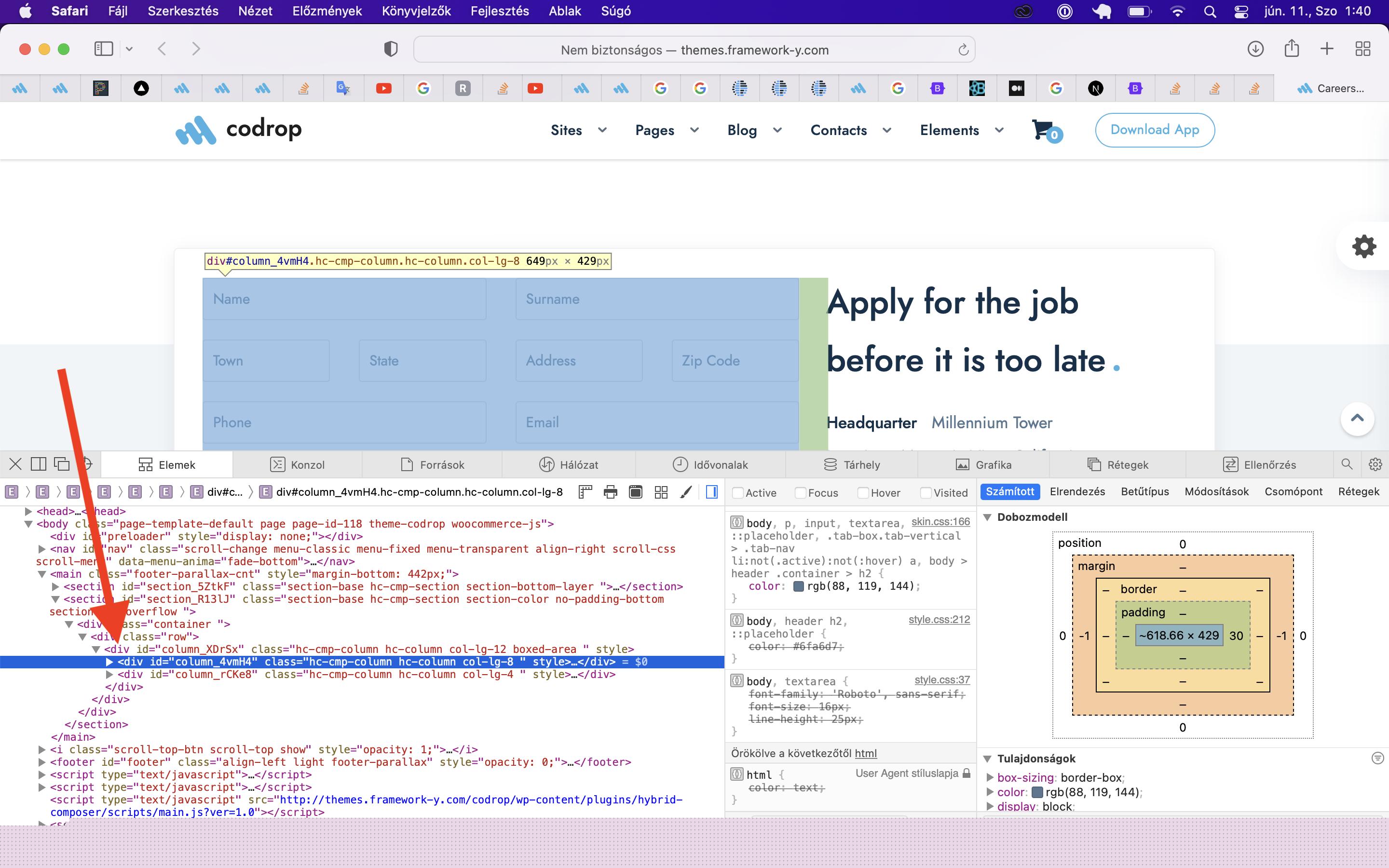Open the Betűtípus sidebar tab

tap(1144, 492)
